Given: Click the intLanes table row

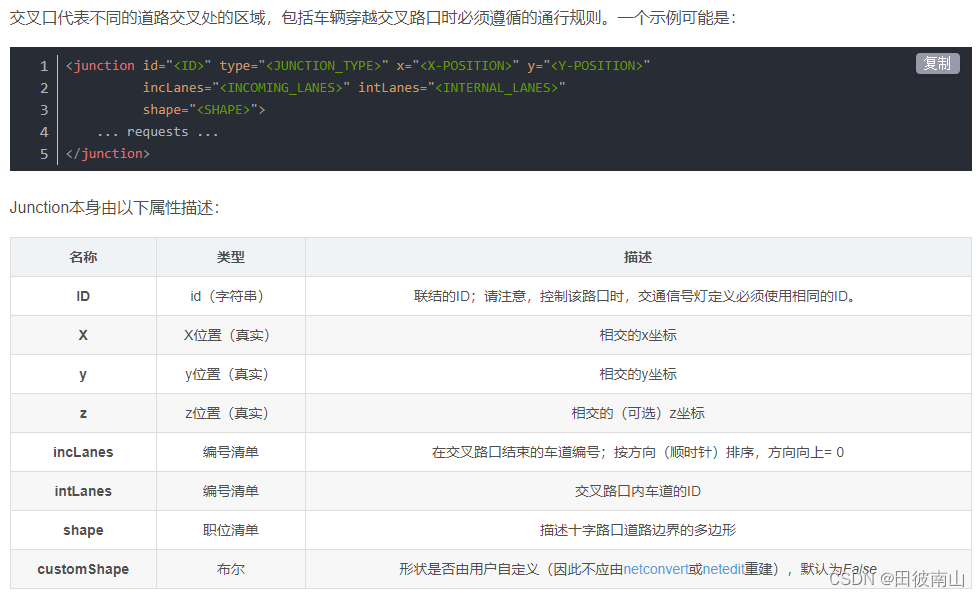Looking at the screenshot, I should 82,491.
